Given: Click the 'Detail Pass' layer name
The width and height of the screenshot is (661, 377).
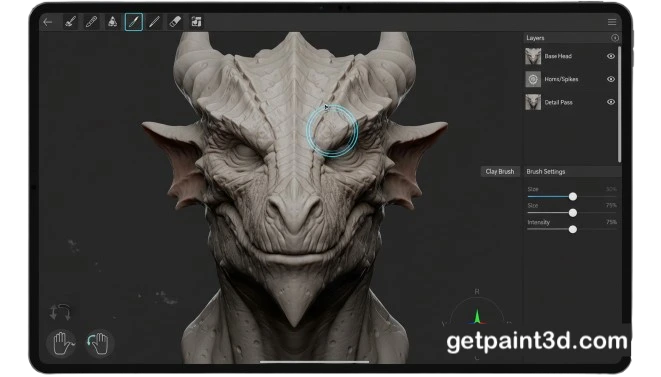Looking at the screenshot, I should click(558, 102).
